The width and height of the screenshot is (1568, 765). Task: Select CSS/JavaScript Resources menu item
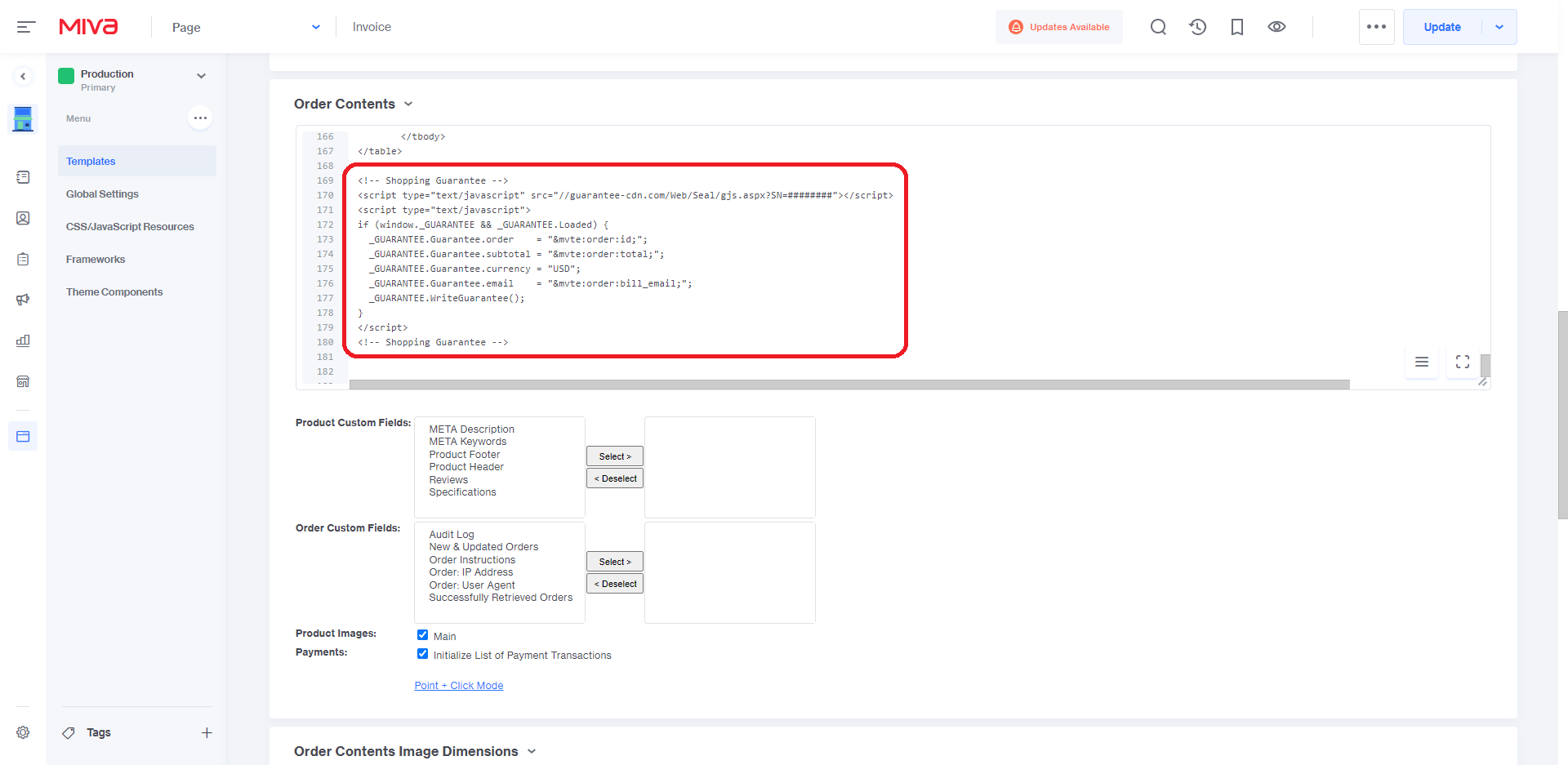point(130,227)
